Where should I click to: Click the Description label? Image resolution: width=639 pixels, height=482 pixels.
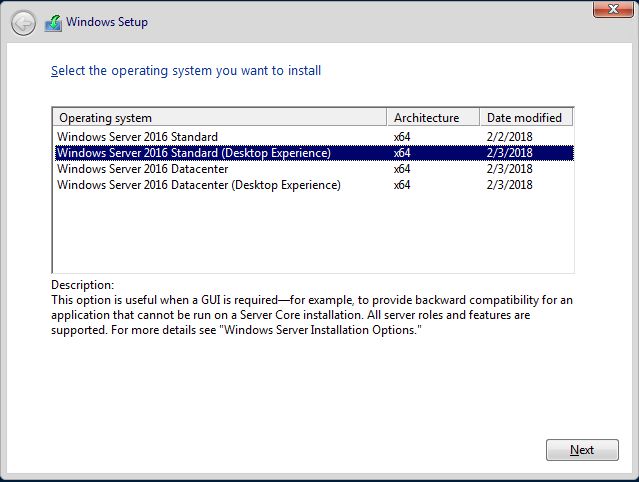pos(83,285)
